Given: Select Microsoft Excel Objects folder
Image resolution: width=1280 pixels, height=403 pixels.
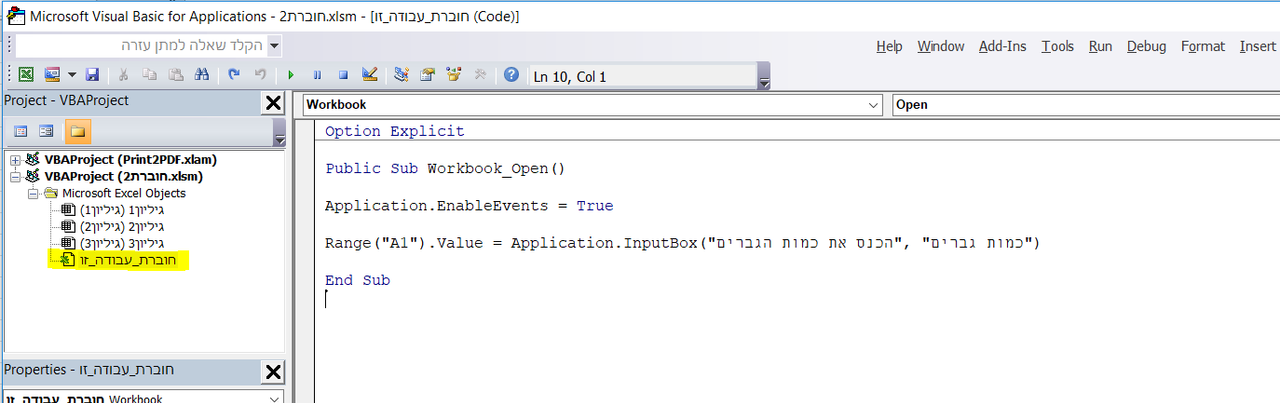Looking at the screenshot, I should tap(123, 193).
